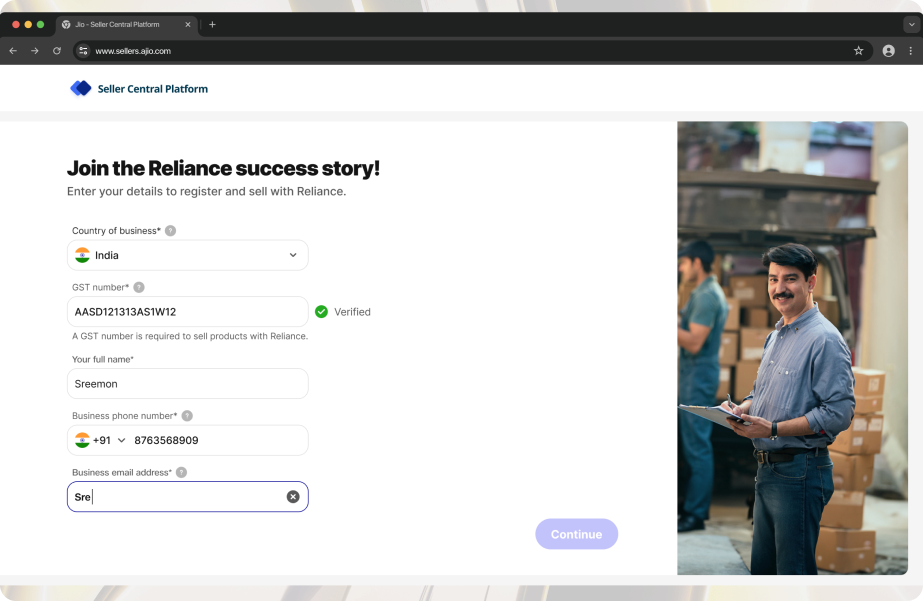
Task: Bookmark this page with star icon
Action: tap(858, 51)
